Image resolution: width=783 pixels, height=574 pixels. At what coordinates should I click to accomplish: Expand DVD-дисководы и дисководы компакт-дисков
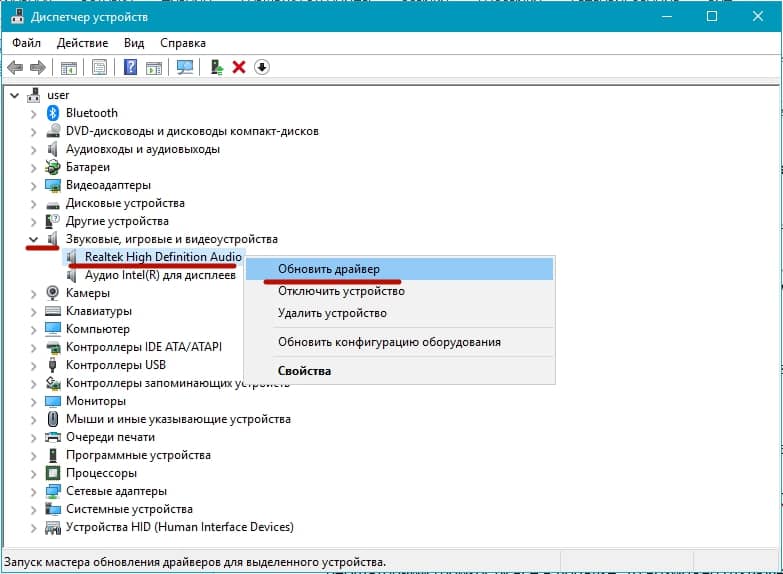point(33,132)
